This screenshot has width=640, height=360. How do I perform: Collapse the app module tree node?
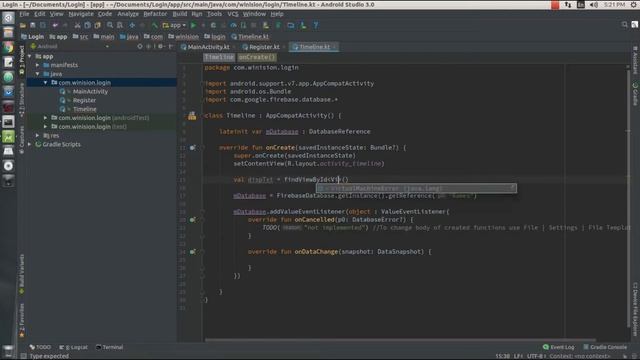coord(30,56)
